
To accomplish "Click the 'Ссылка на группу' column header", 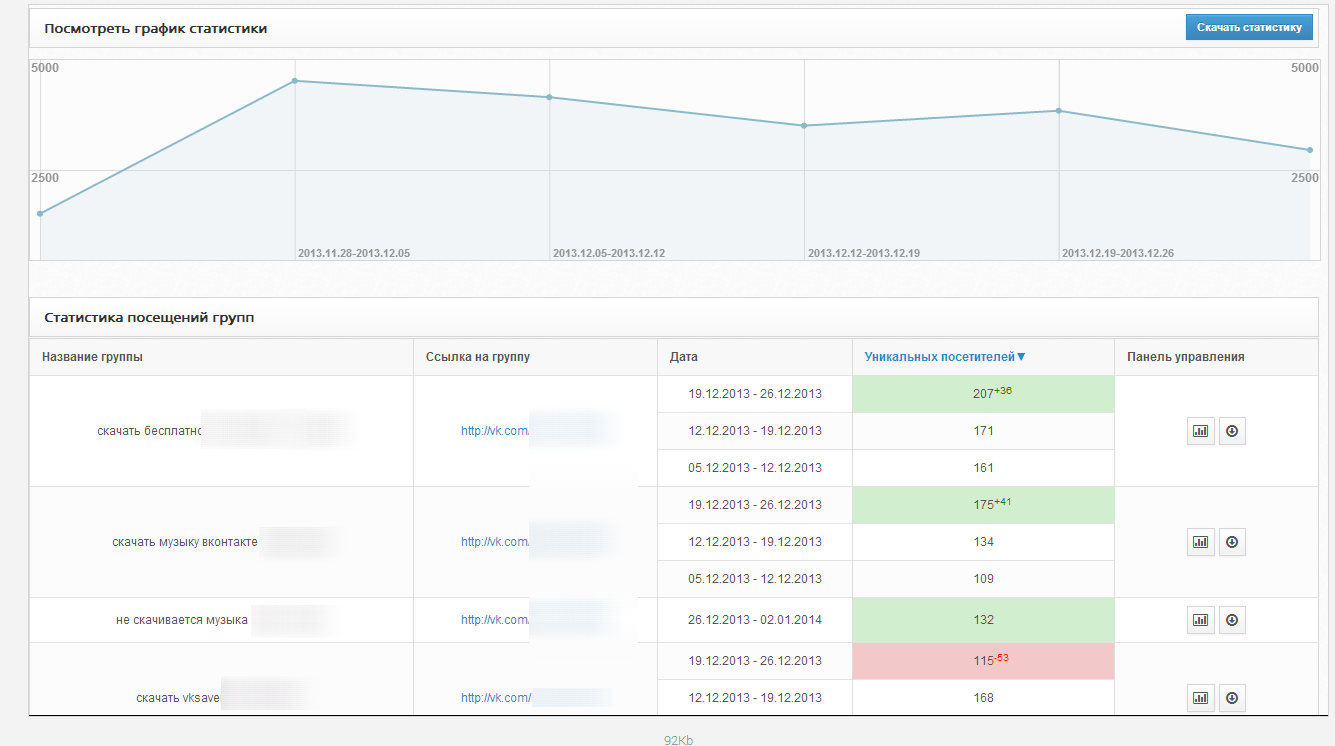I will coord(478,357).
